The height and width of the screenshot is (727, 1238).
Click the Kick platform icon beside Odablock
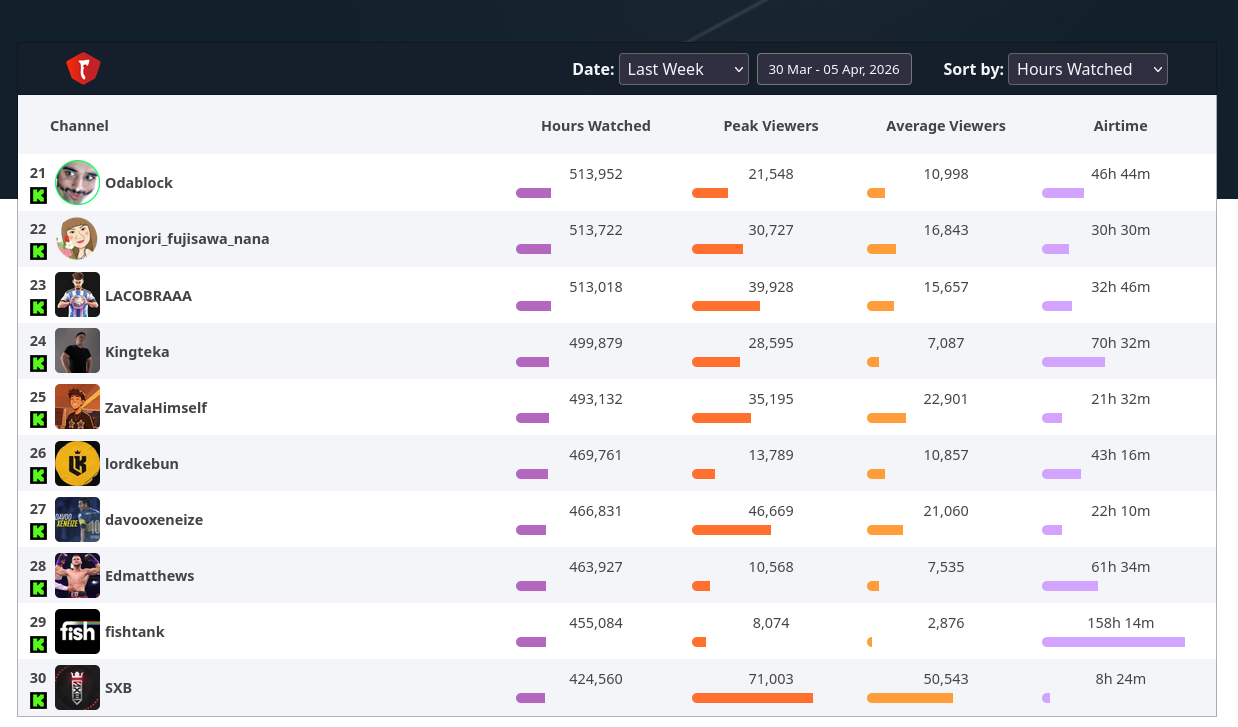coord(38,195)
